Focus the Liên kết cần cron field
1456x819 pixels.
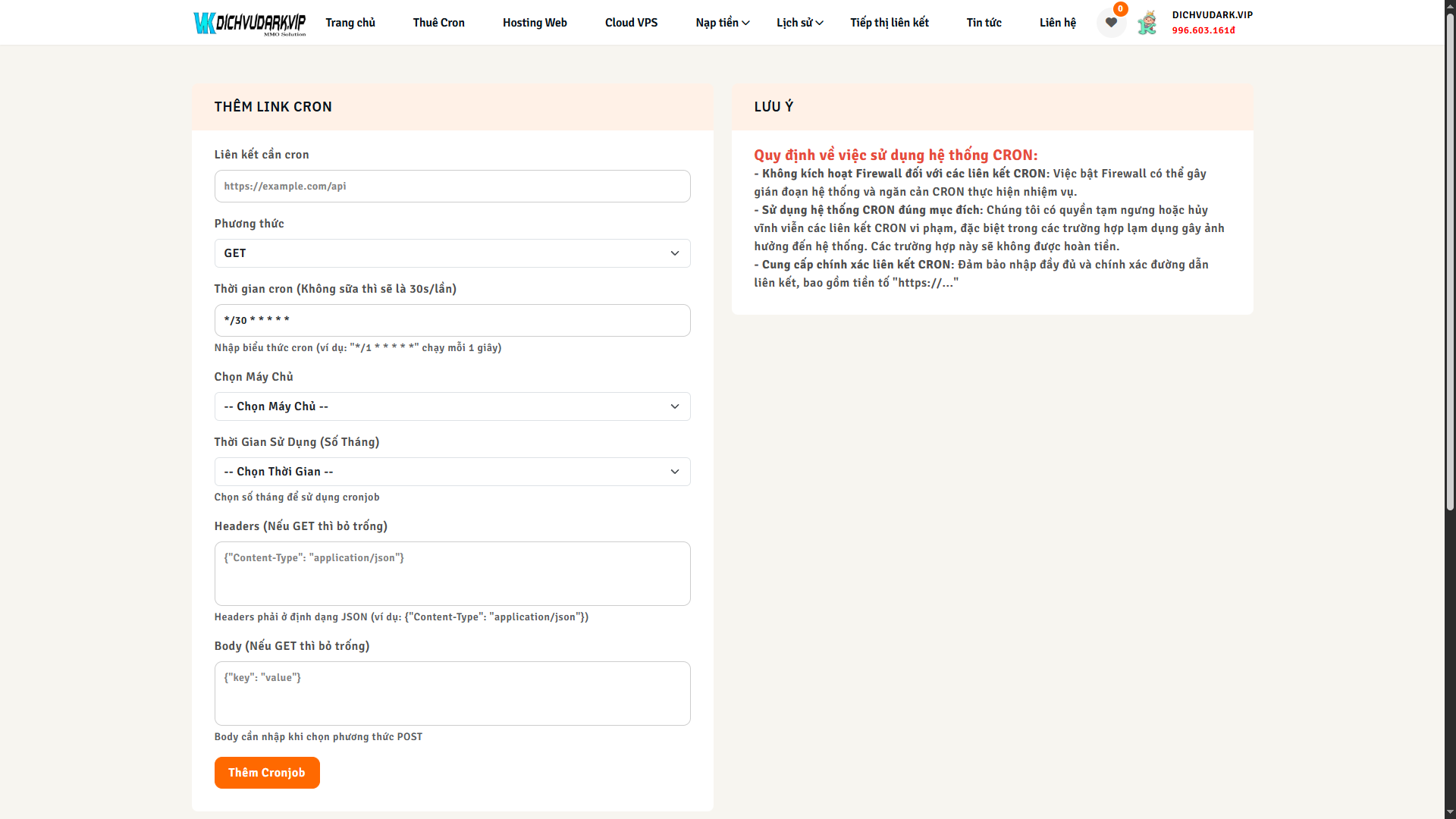[x=452, y=187]
